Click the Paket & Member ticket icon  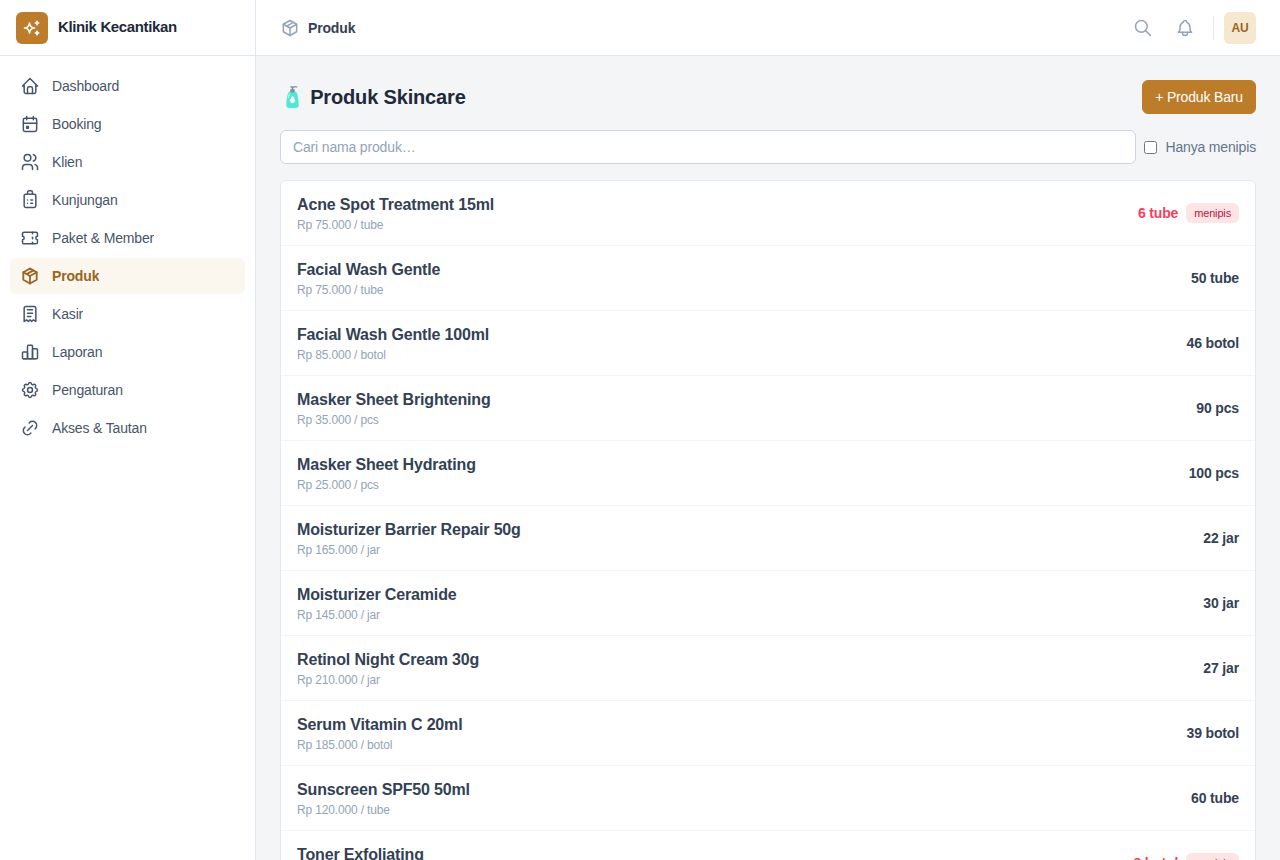coord(30,238)
